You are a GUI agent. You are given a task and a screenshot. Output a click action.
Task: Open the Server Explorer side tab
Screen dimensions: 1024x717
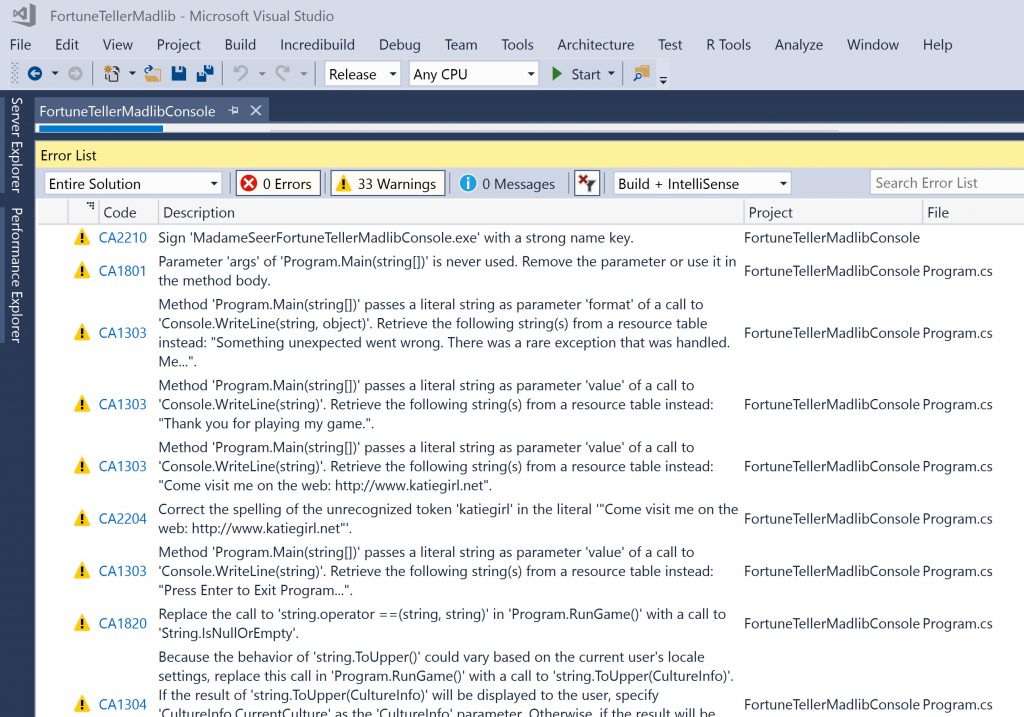(17, 145)
